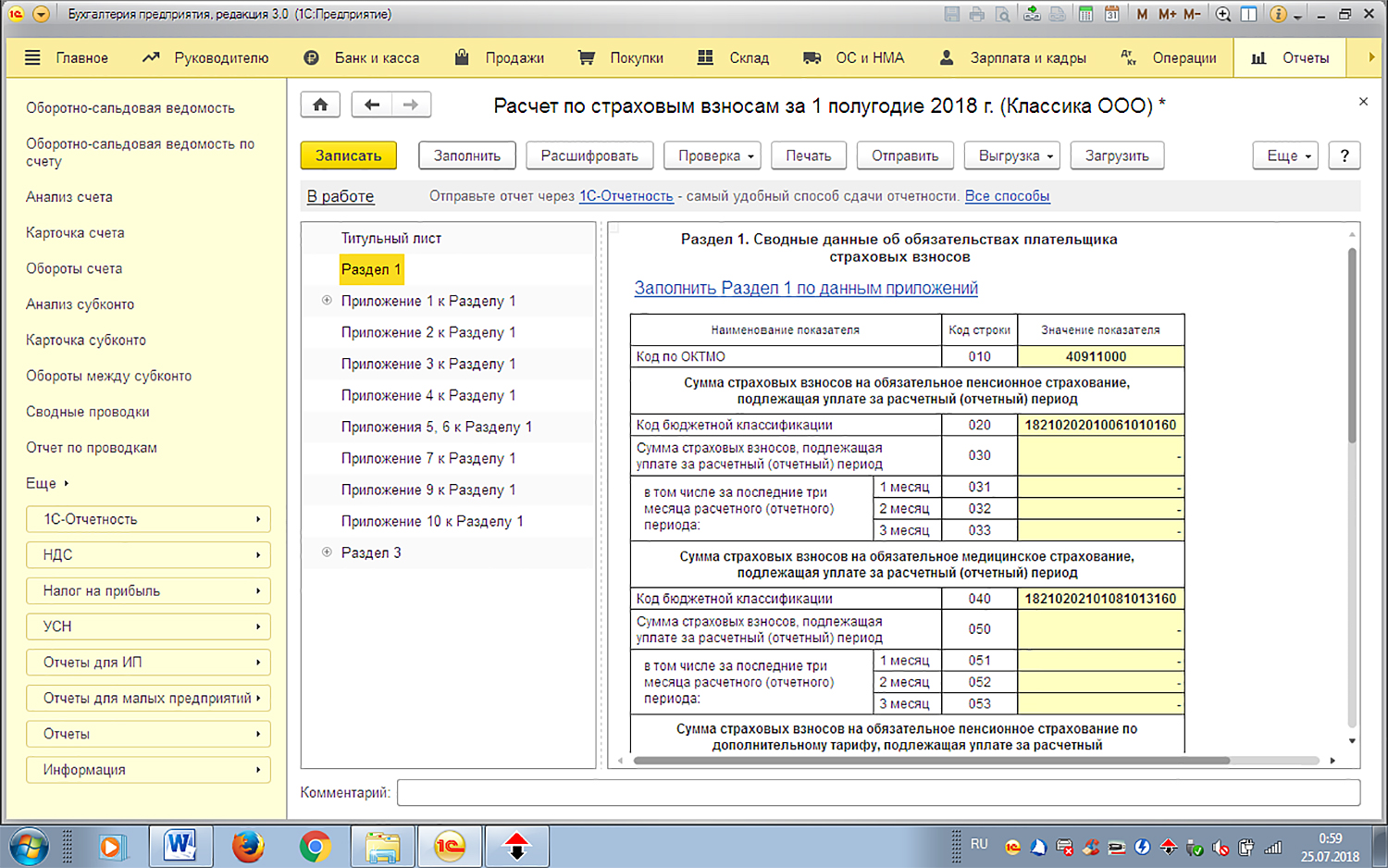This screenshot has height=868, width=1388.
Task: Click the get link icon
Action: (x=1032, y=14)
